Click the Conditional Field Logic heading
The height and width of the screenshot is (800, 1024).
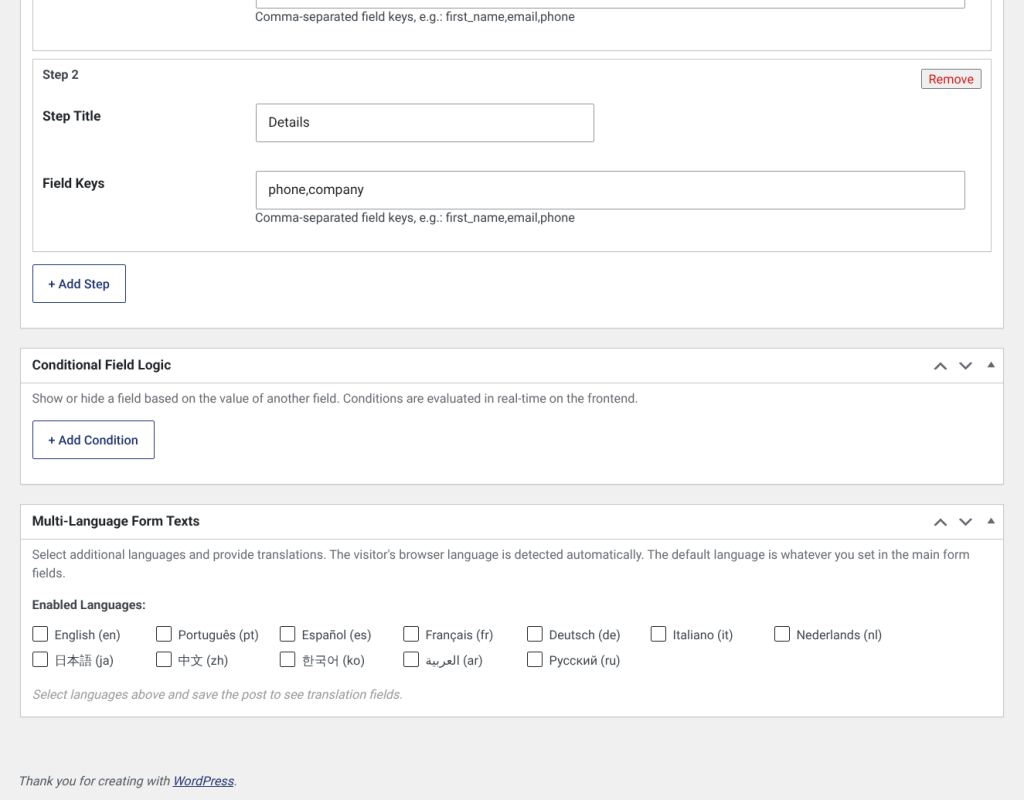tap(101, 365)
